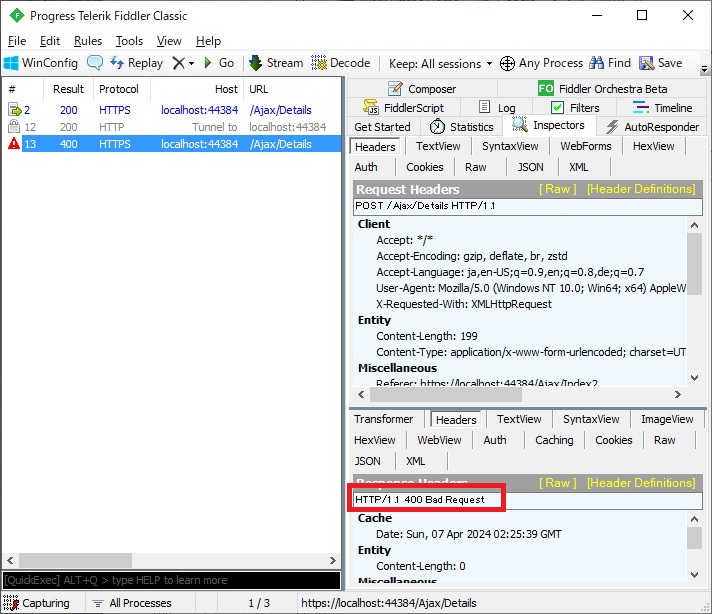Image resolution: width=712 pixels, height=614 pixels.
Task: Click the Fiddler app logo in title bar
Action: pyautogui.click(x=17, y=15)
